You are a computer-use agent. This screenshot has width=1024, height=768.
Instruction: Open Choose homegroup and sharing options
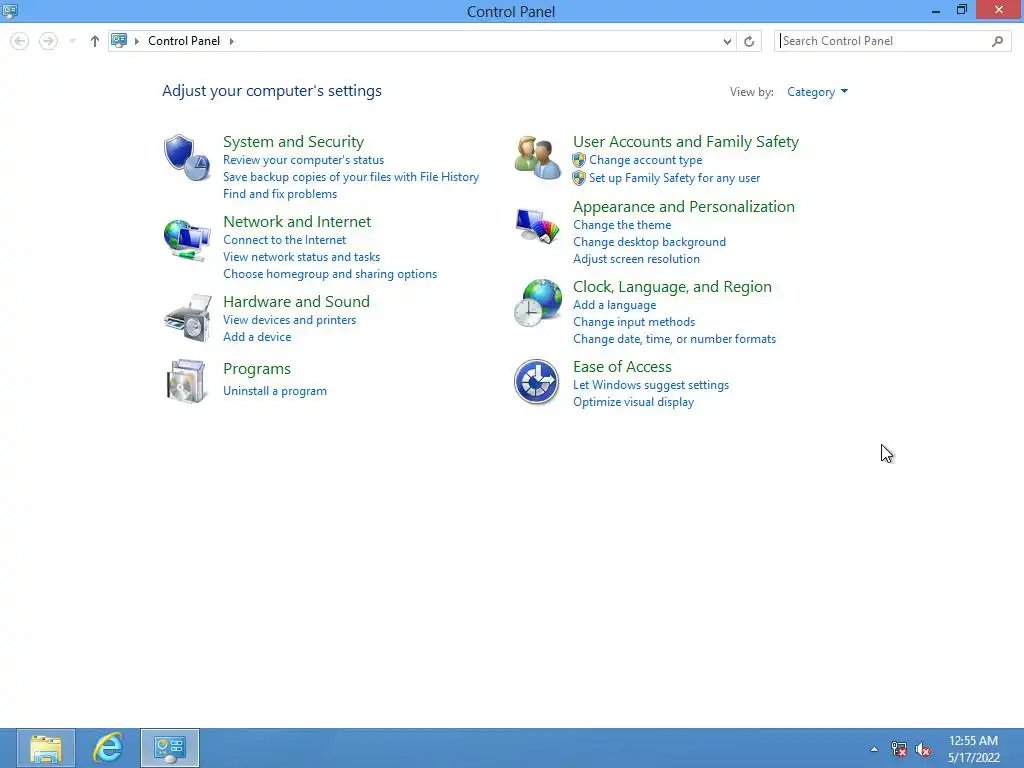click(x=330, y=274)
